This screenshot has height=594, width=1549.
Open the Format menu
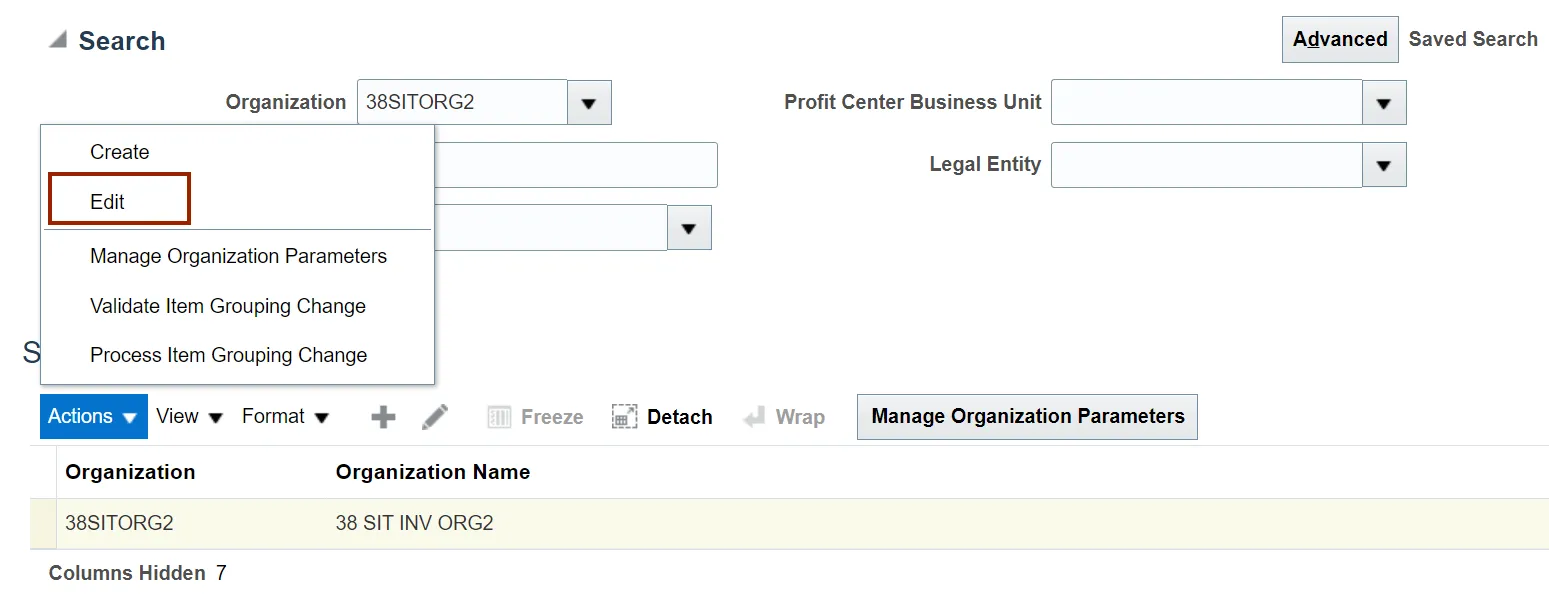[x=285, y=417]
